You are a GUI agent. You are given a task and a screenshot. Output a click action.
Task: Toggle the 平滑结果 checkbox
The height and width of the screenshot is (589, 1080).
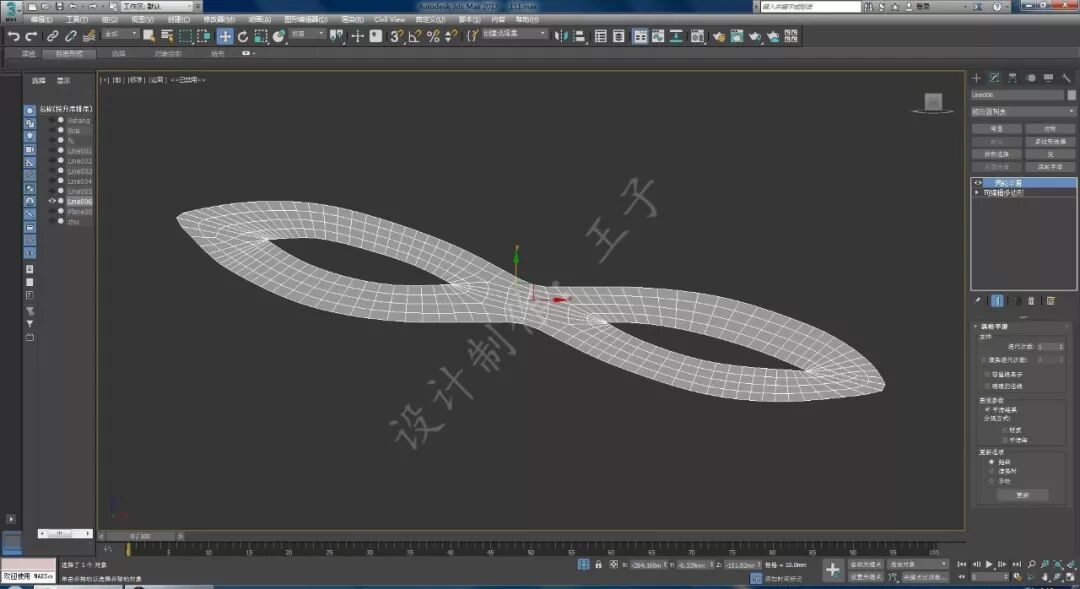pos(987,409)
